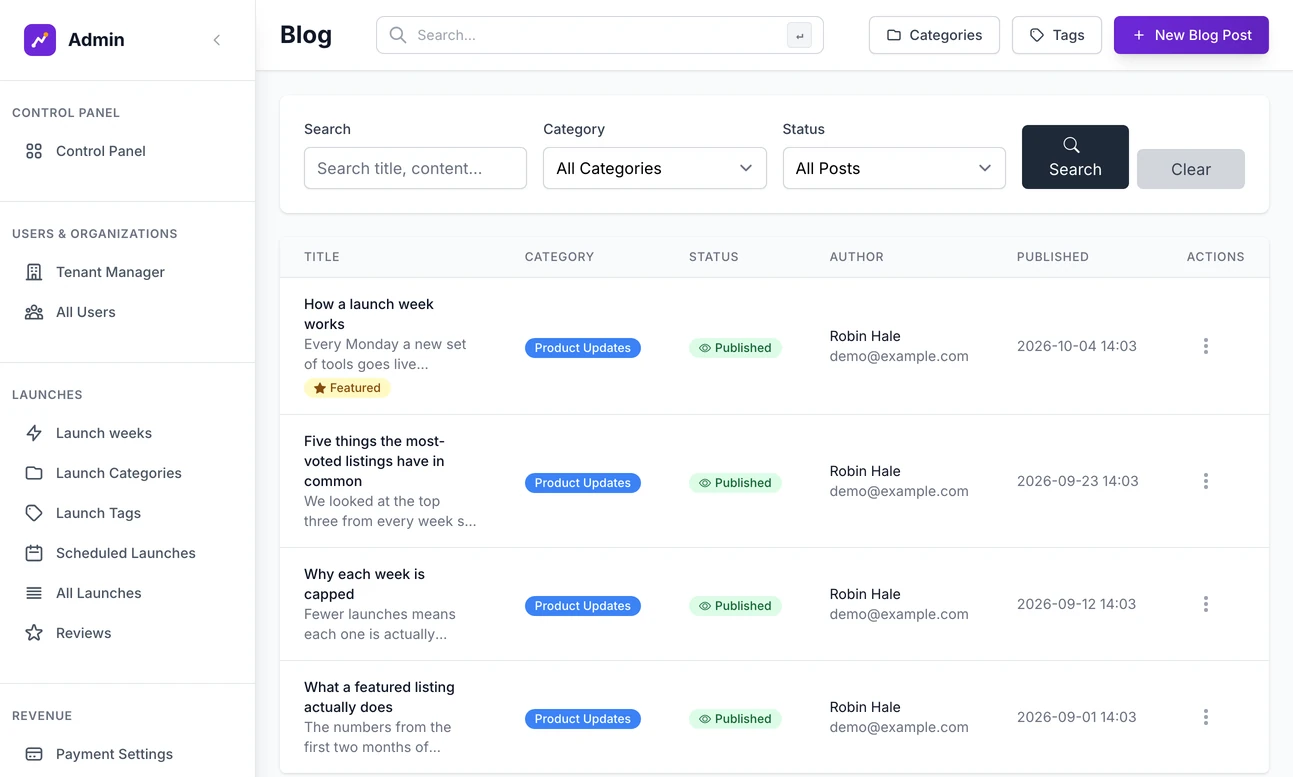
Task: Click the Tenant Manager building icon
Action: point(34,272)
